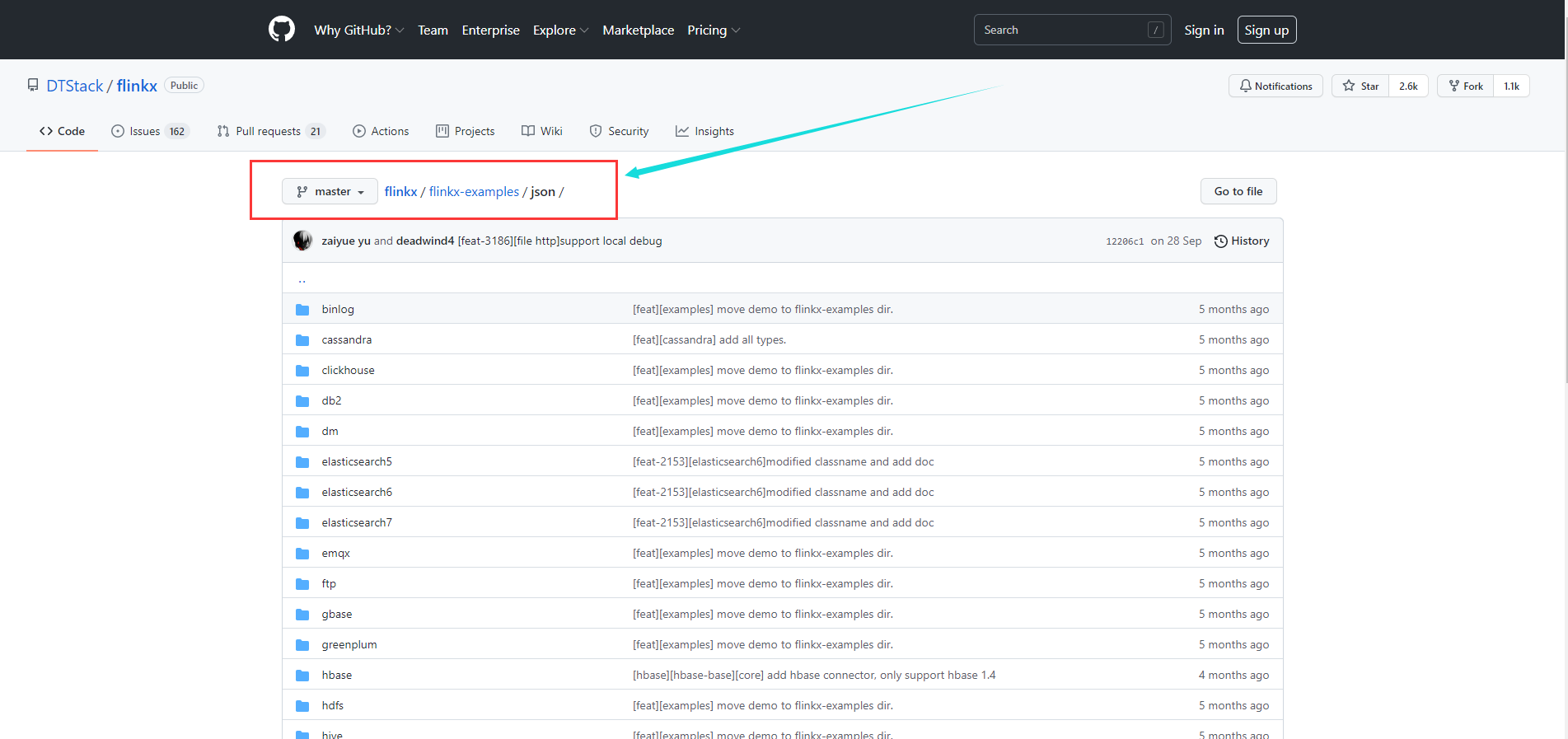Click the GitHub Octocat logo
This screenshot has width=1568, height=739.
click(x=282, y=30)
